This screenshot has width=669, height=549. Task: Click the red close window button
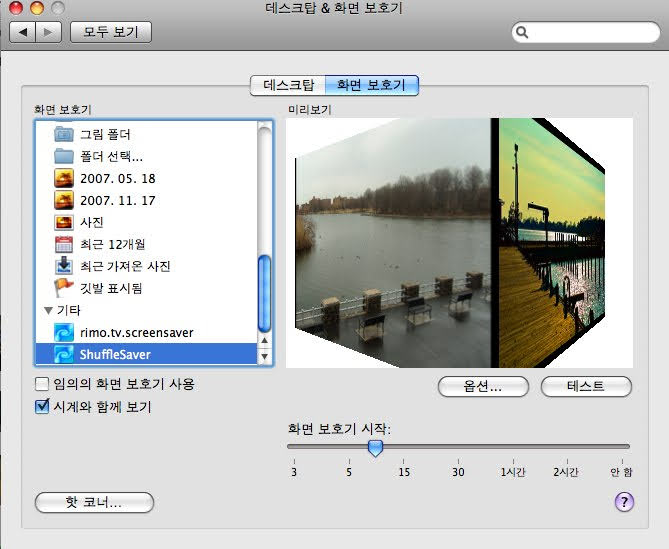pyautogui.click(x=16, y=7)
